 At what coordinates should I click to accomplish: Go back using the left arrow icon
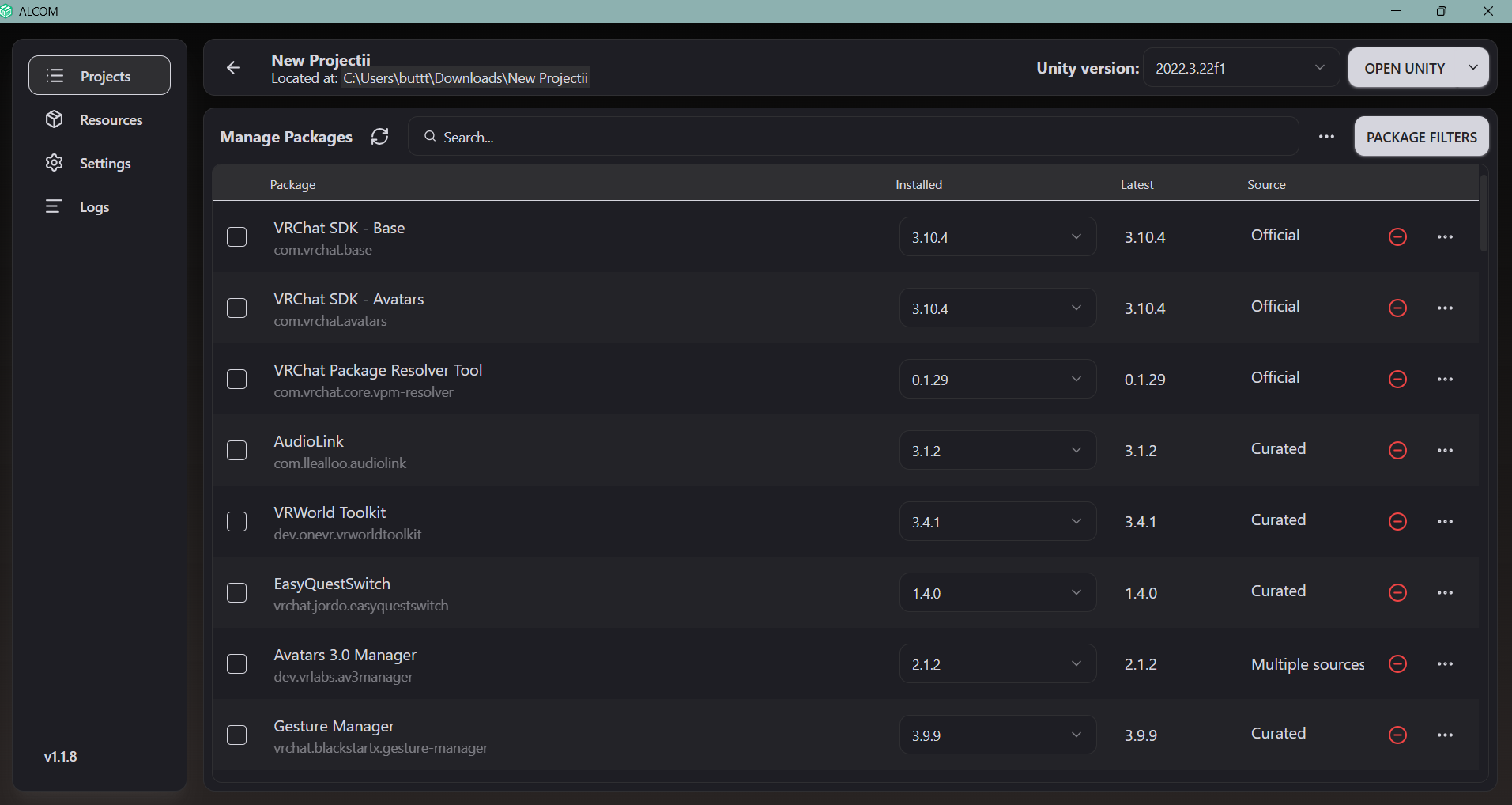(233, 68)
